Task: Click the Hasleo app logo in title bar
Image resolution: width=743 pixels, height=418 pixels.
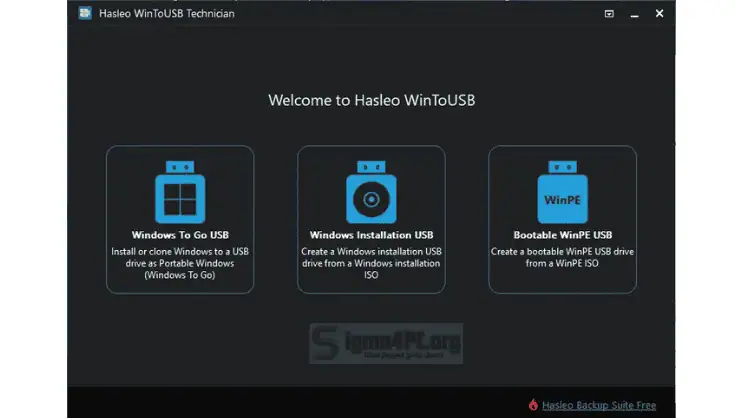Action: [x=85, y=13]
